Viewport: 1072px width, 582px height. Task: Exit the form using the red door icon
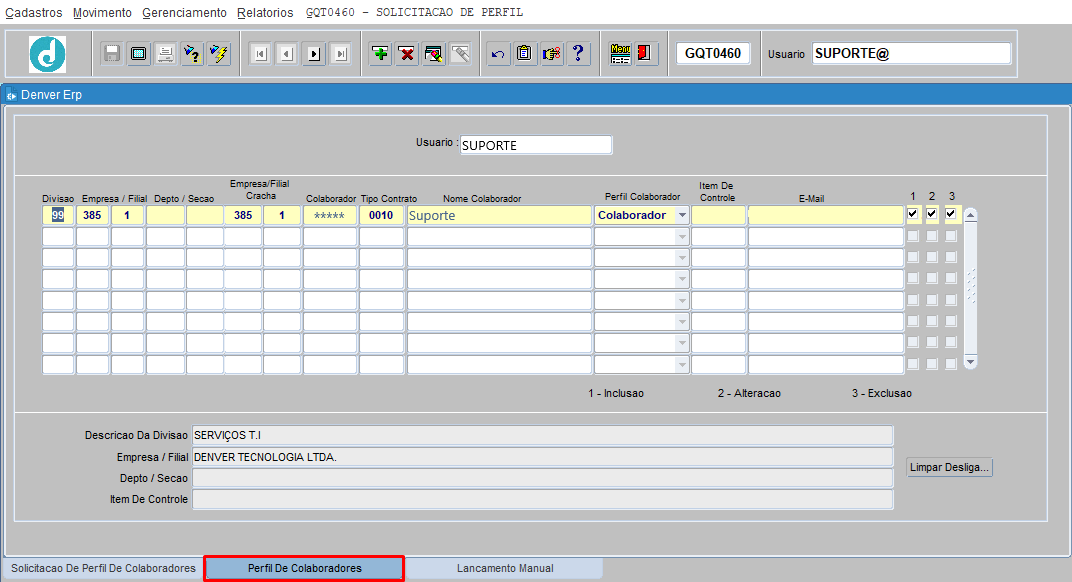pyautogui.click(x=644, y=53)
